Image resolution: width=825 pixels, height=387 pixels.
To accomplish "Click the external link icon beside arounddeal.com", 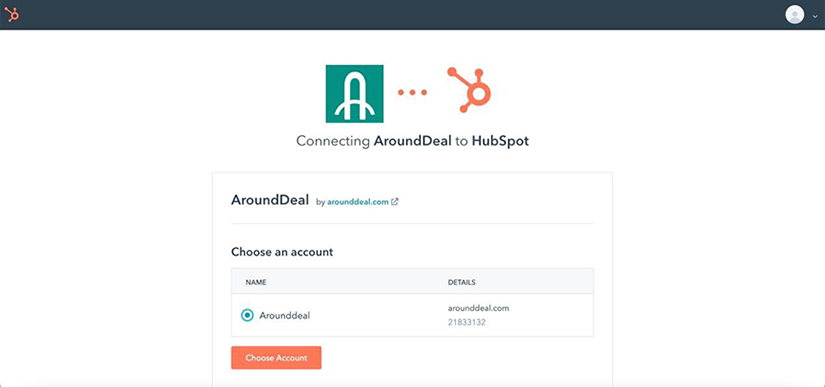I will [395, 201].
